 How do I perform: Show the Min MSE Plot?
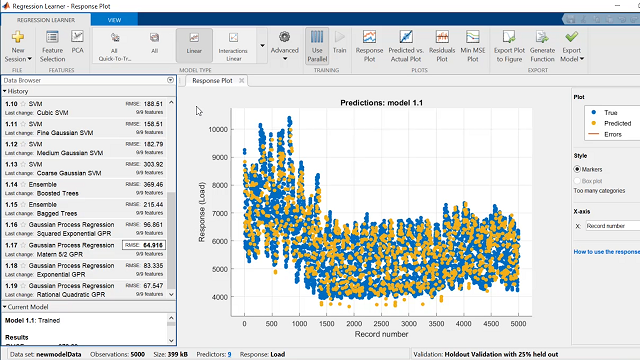click(x=473, y=46)
